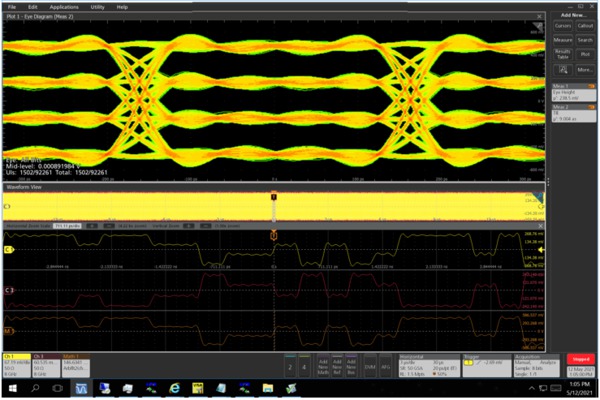The image size is (600, 400).
Task: Open the Measure panel
Action: [x=562, y=39]
